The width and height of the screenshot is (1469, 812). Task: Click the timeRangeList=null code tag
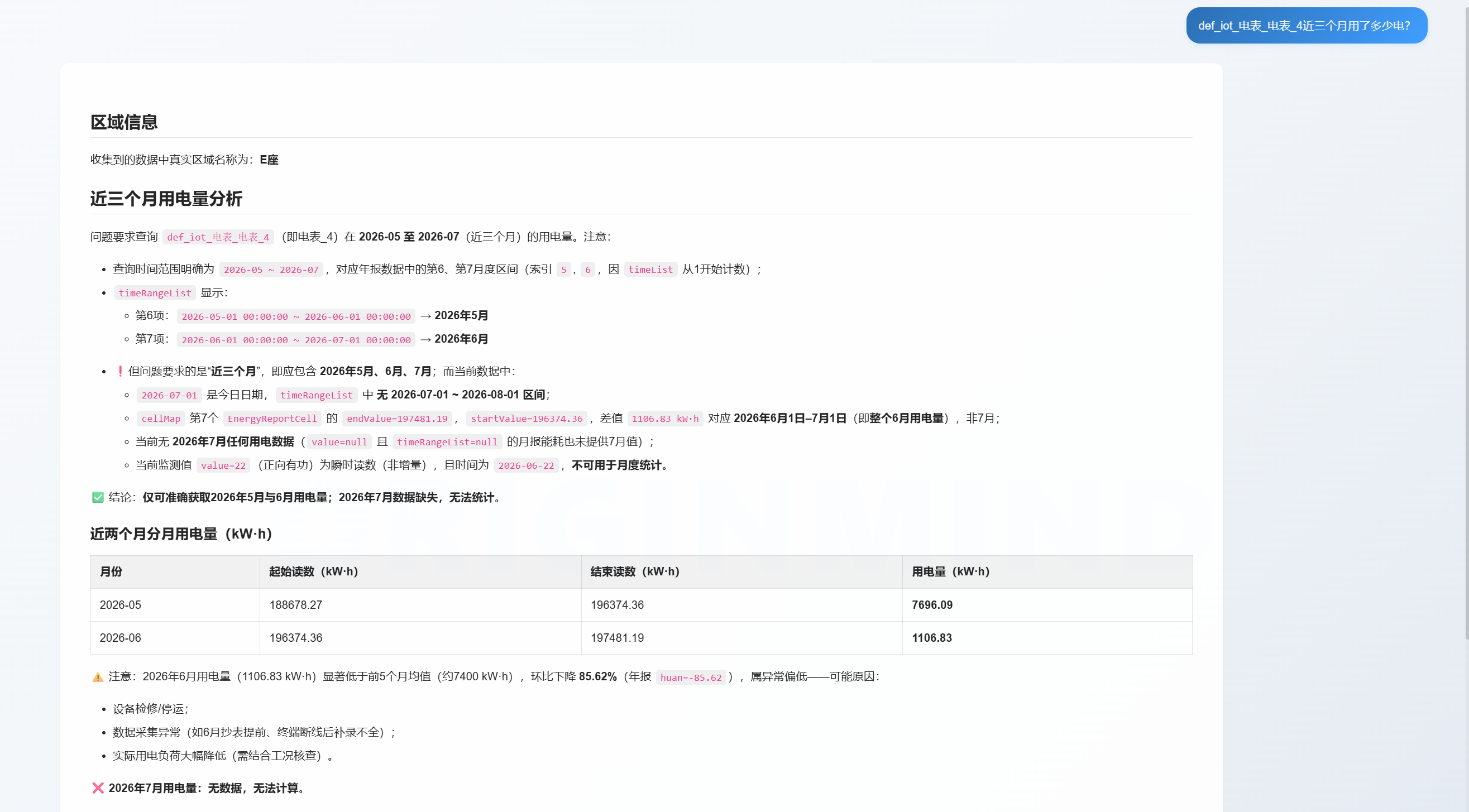point(447,441)
